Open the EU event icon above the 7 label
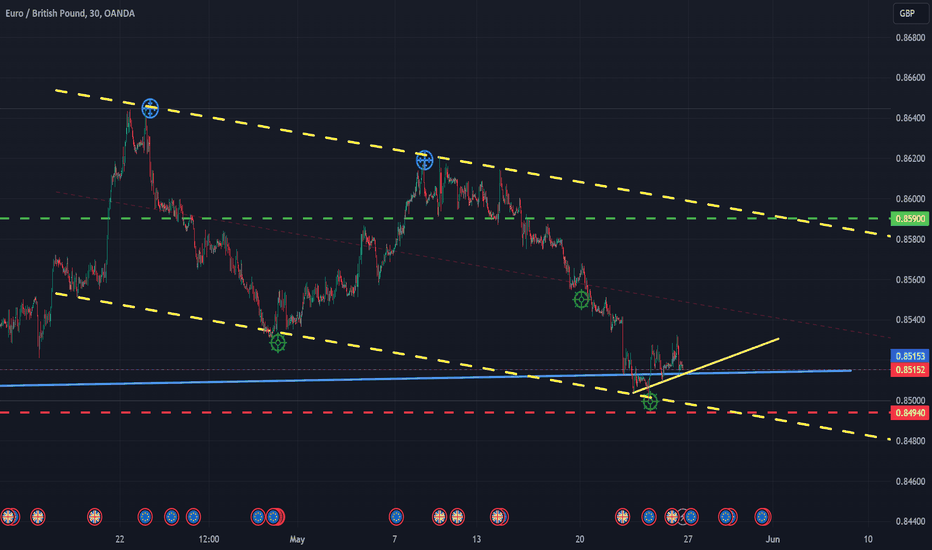This screenshot has height=550, width=932. click(x=396, y=517)
